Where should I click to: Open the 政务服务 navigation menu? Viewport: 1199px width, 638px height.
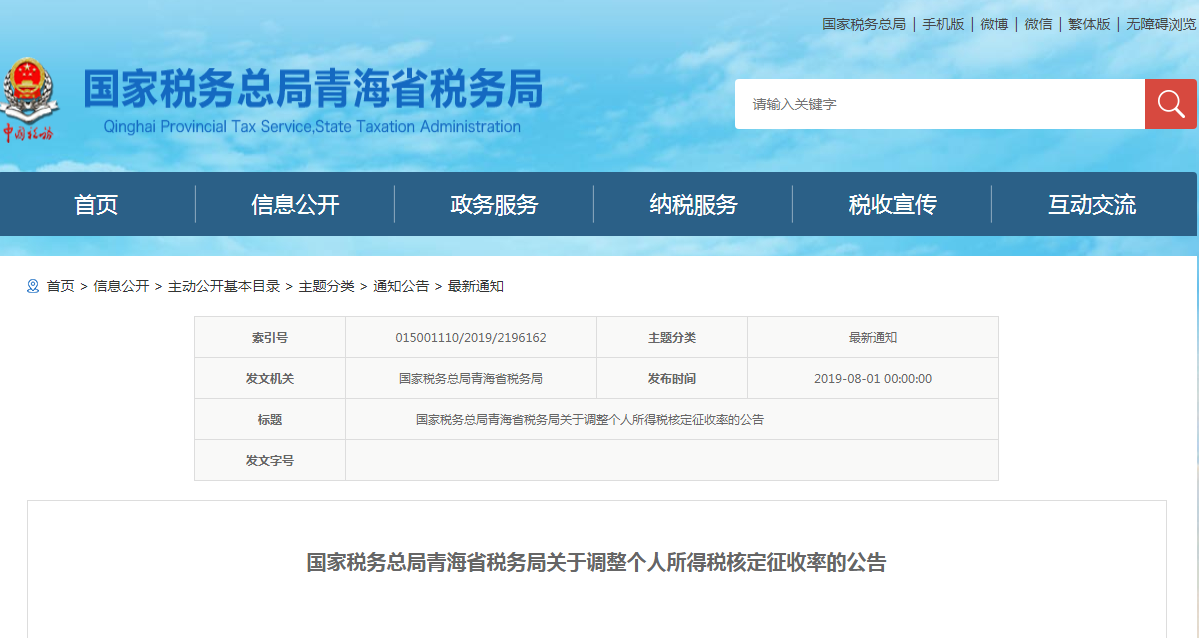pyautogui.click(x=494, y=204)
